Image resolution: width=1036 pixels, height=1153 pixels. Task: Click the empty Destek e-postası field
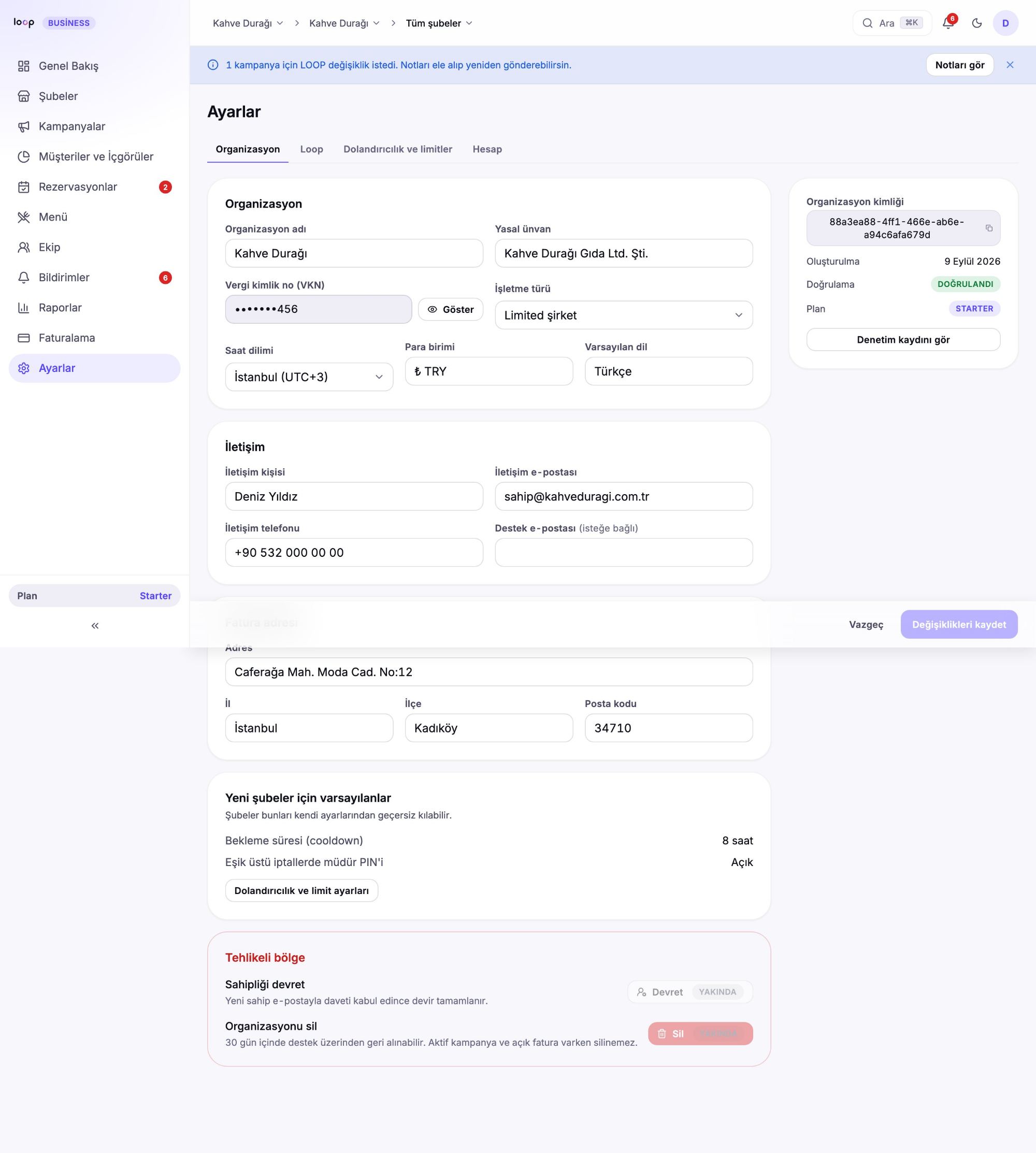point(624,553)
